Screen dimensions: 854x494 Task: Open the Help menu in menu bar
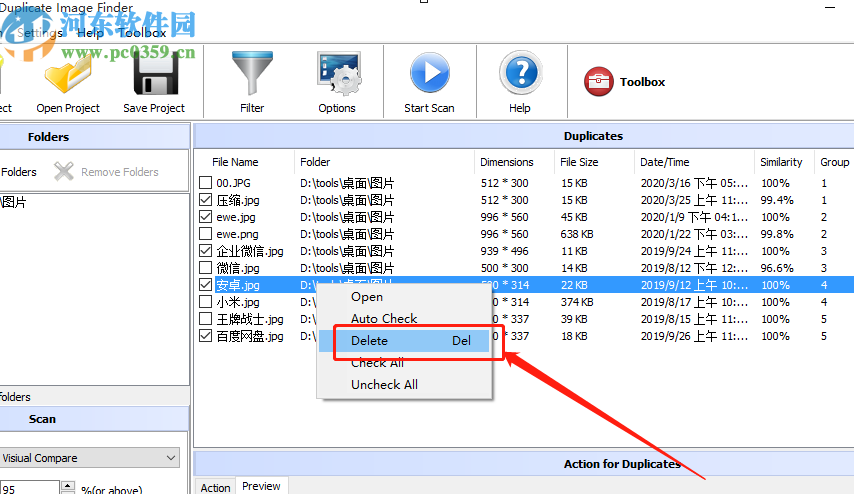point(90,33)
